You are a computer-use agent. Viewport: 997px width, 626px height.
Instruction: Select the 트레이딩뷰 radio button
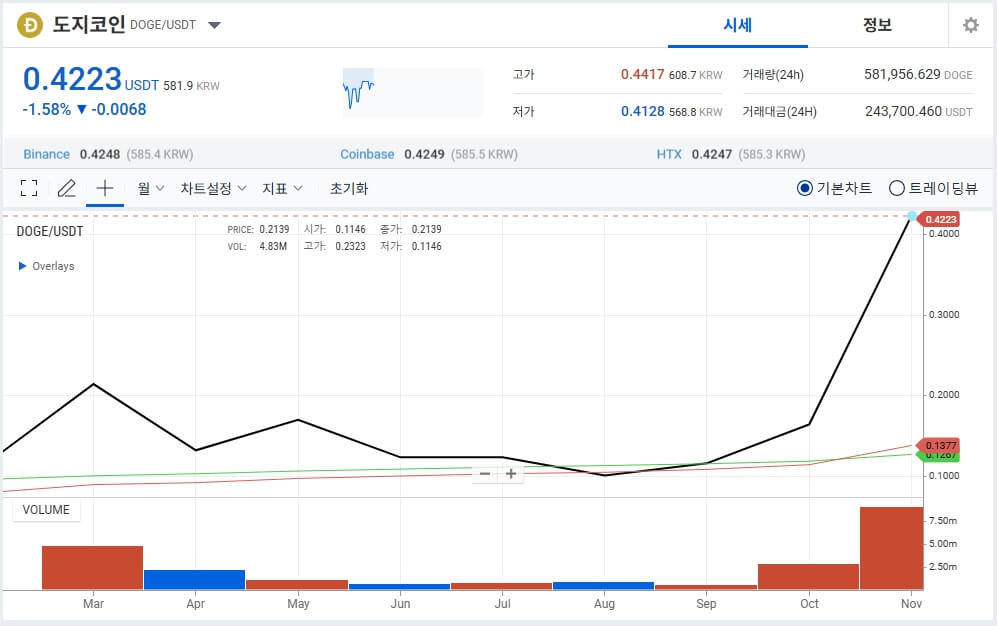pyautogui.click(x=897, y=188)
